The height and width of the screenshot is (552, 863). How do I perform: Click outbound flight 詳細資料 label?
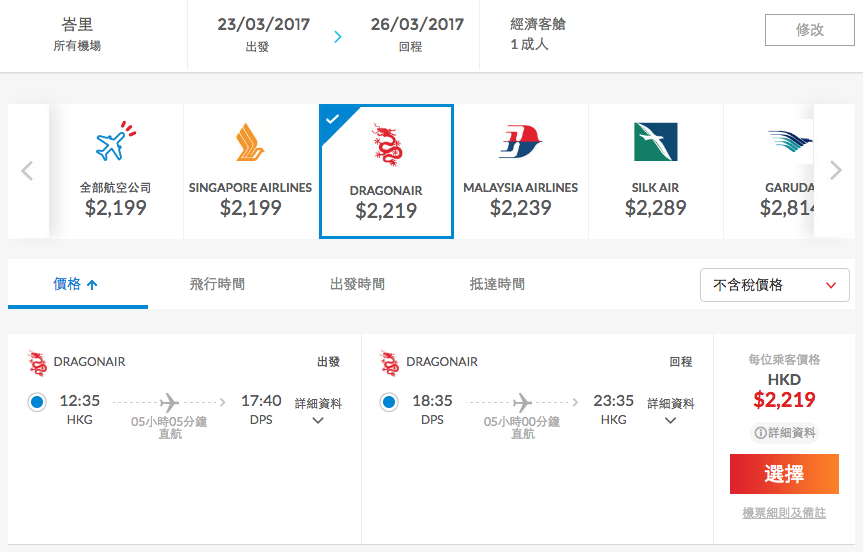click(x=318, y=403)
